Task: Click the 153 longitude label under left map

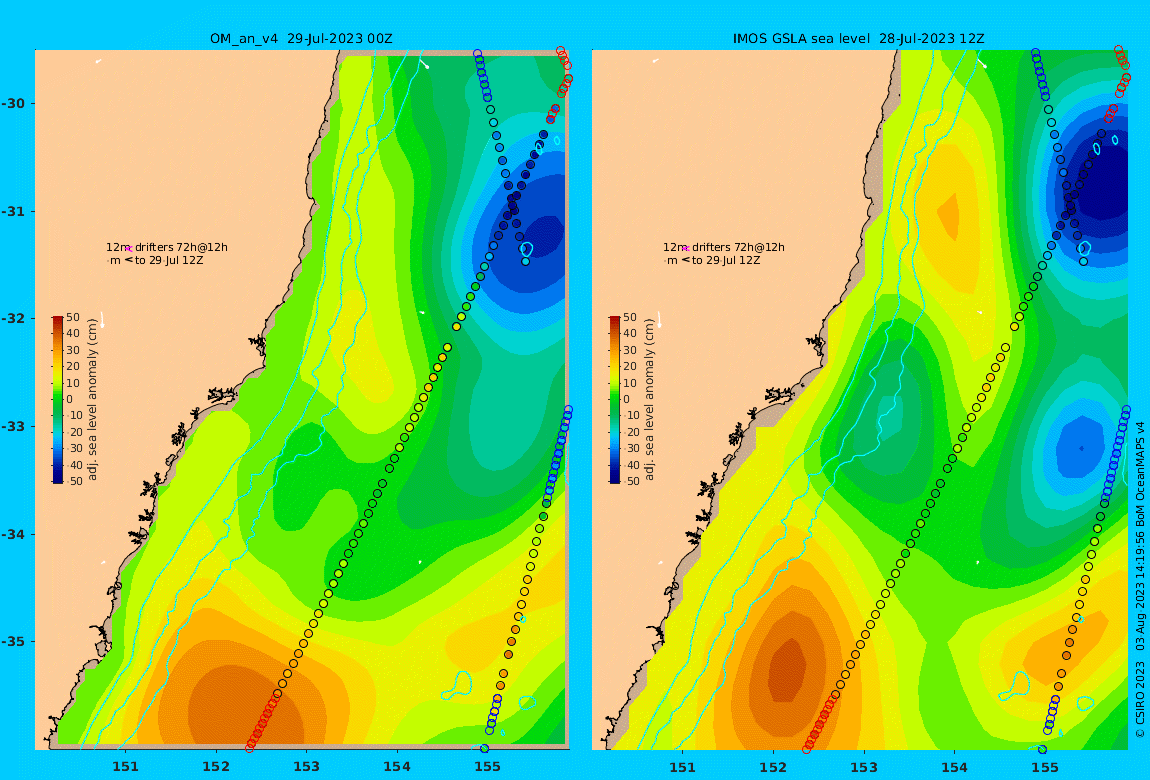Action: (x=307, y=767)
